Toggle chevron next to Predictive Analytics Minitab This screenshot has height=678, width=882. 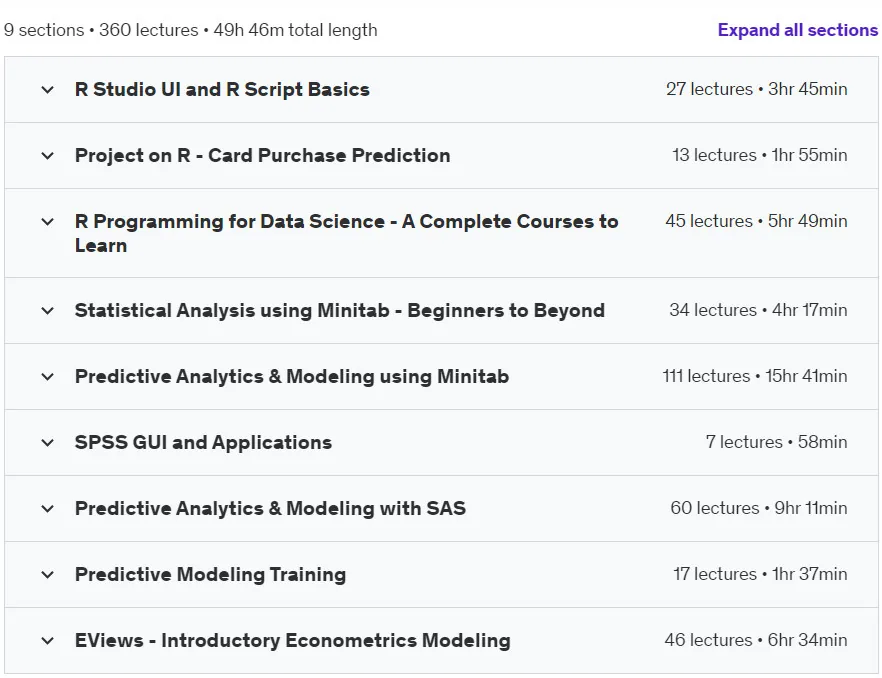click(48, 376)
